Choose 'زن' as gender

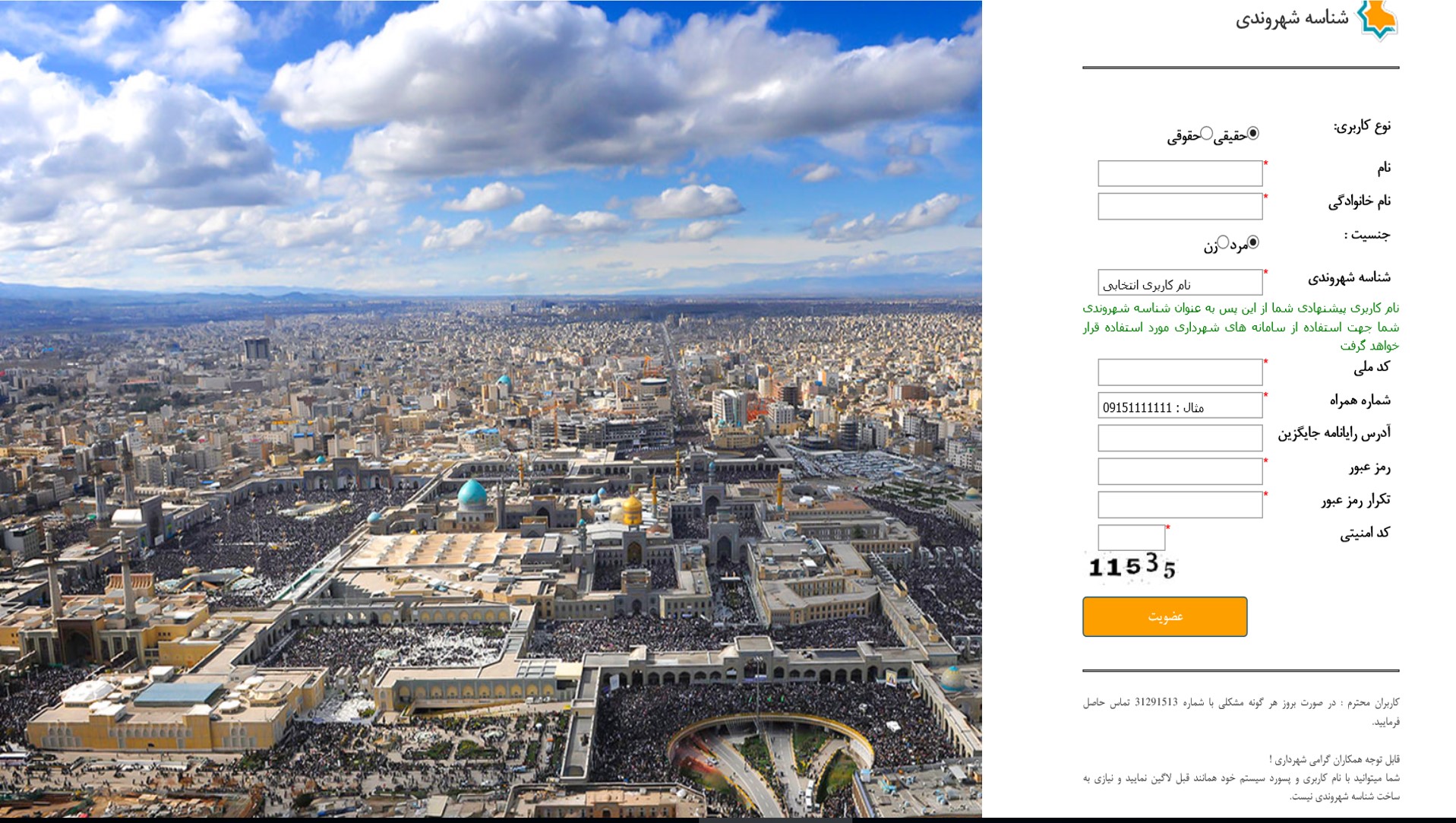pyautogui.click(x=1223, y=242)
